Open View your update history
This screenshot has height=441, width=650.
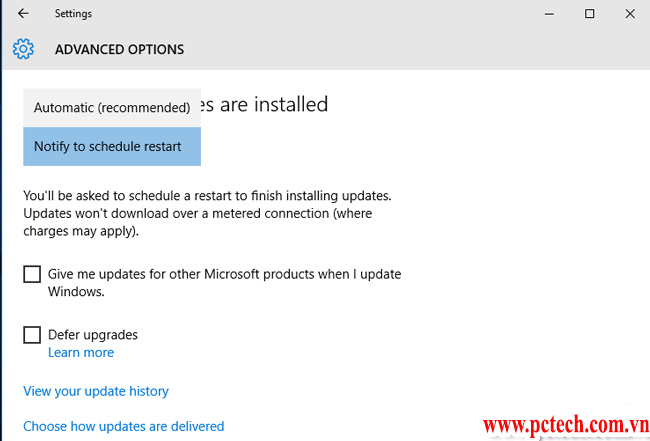click(96, 391)
